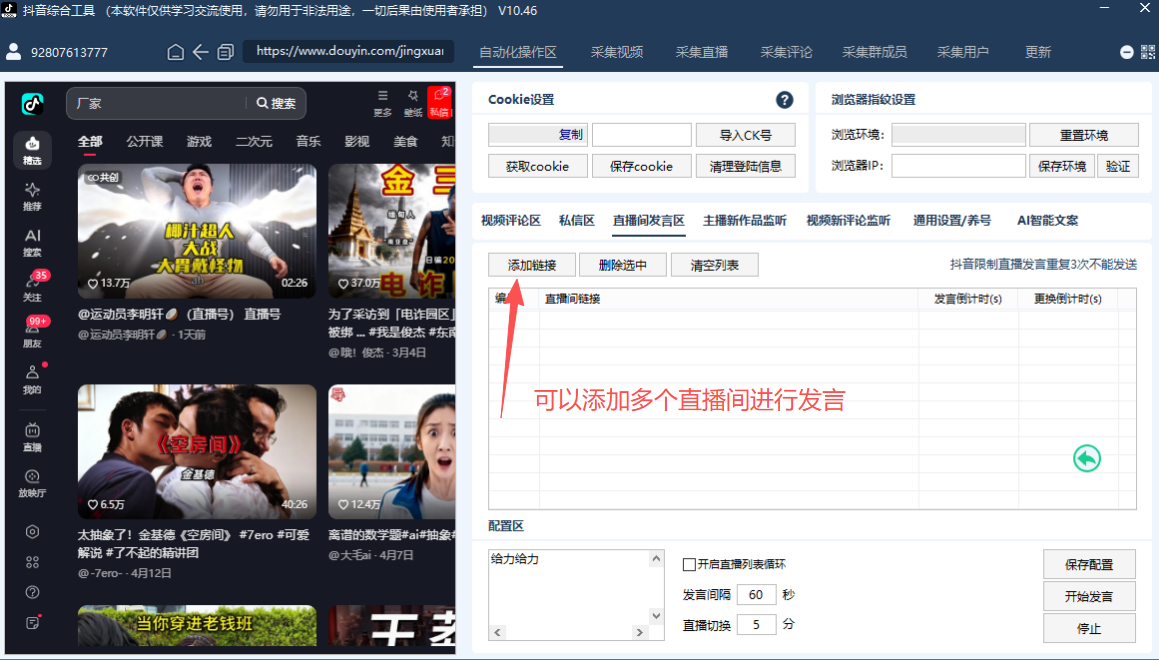Click the message textbox's down scroll arrow
Image resolution: width=1159 pixels, height=660 pixels.
point(656,615)
